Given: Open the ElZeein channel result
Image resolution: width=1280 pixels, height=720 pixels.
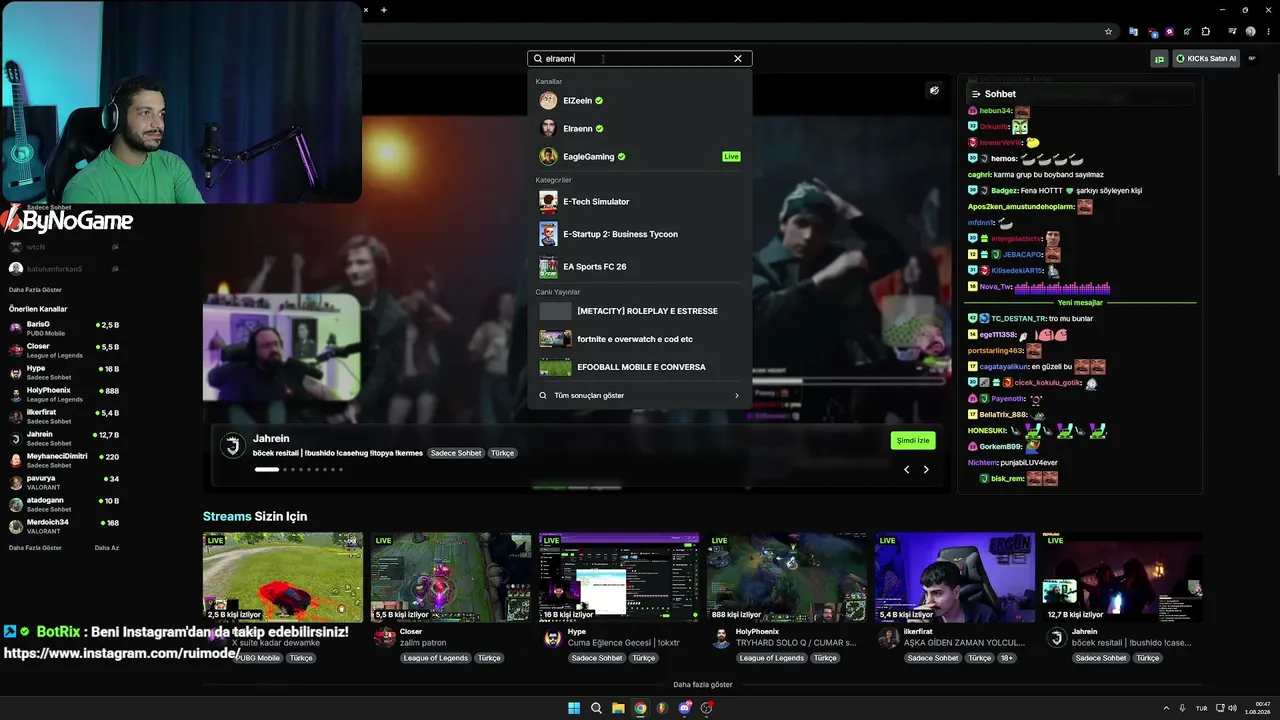Looking at the screenshot, I should tap(640, 101).
